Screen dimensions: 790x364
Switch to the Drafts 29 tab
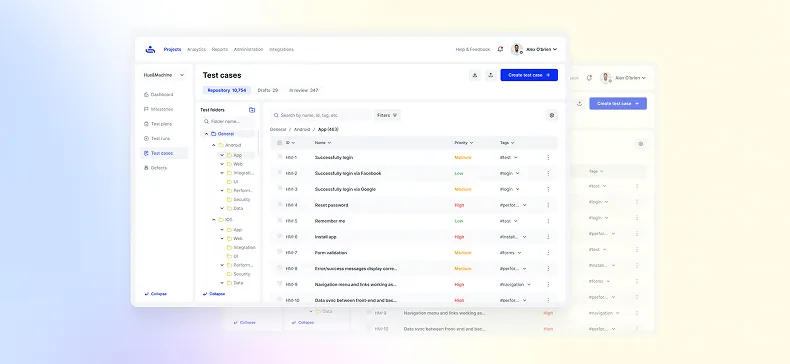click(x=268, y=91)
